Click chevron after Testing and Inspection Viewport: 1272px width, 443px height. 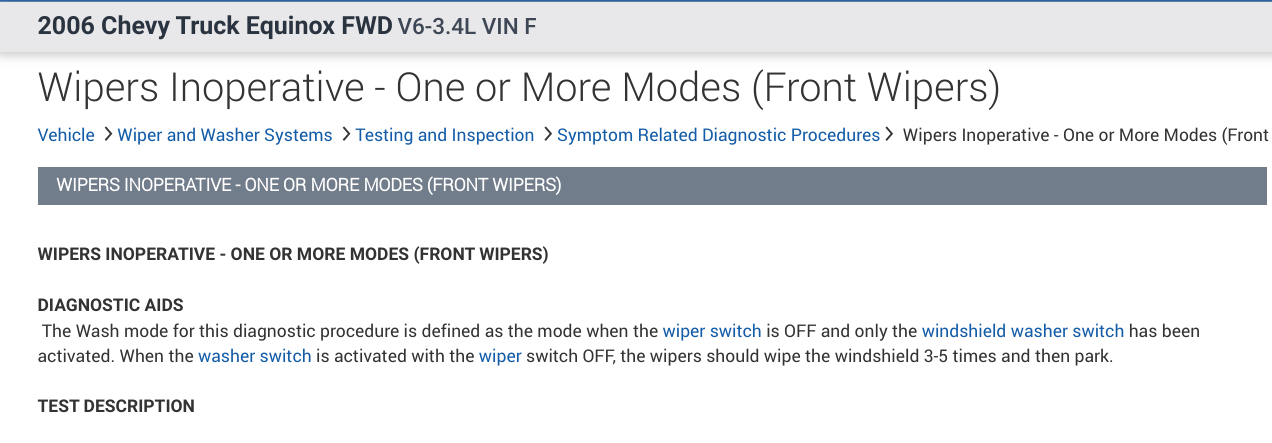pos(548,134)
